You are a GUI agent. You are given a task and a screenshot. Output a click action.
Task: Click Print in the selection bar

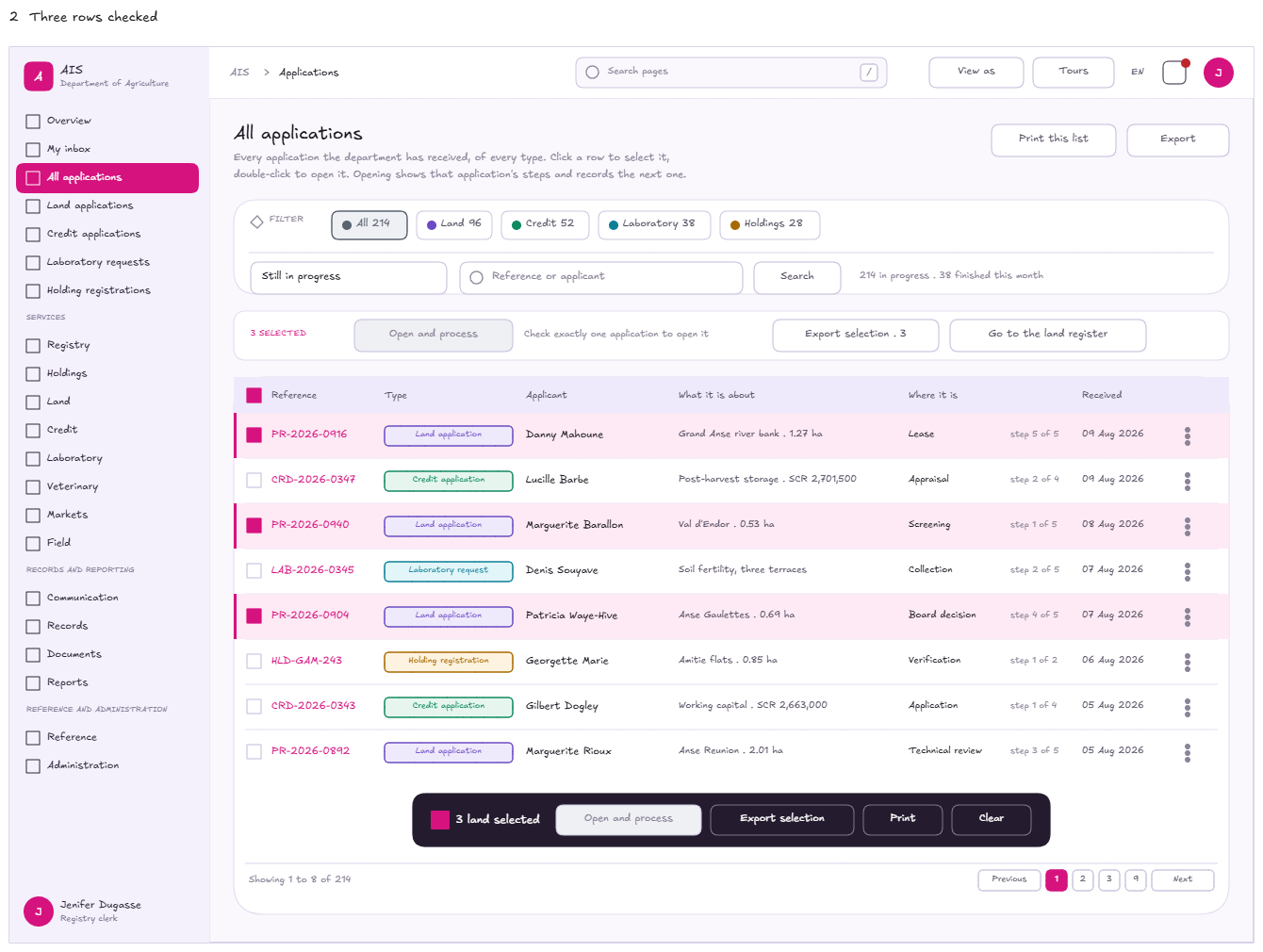pyautogui.click(x=902, y=819)
